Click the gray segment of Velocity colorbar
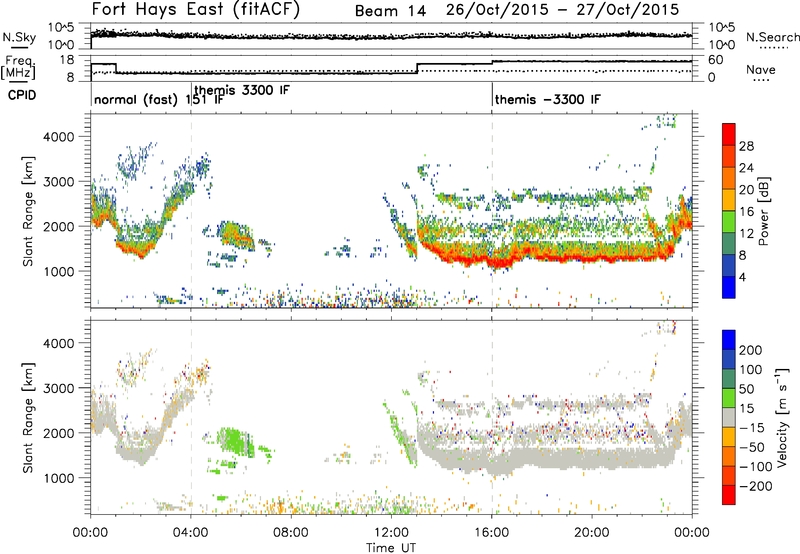This screenshot has width=800, height=554. click(x=729, y=417)
